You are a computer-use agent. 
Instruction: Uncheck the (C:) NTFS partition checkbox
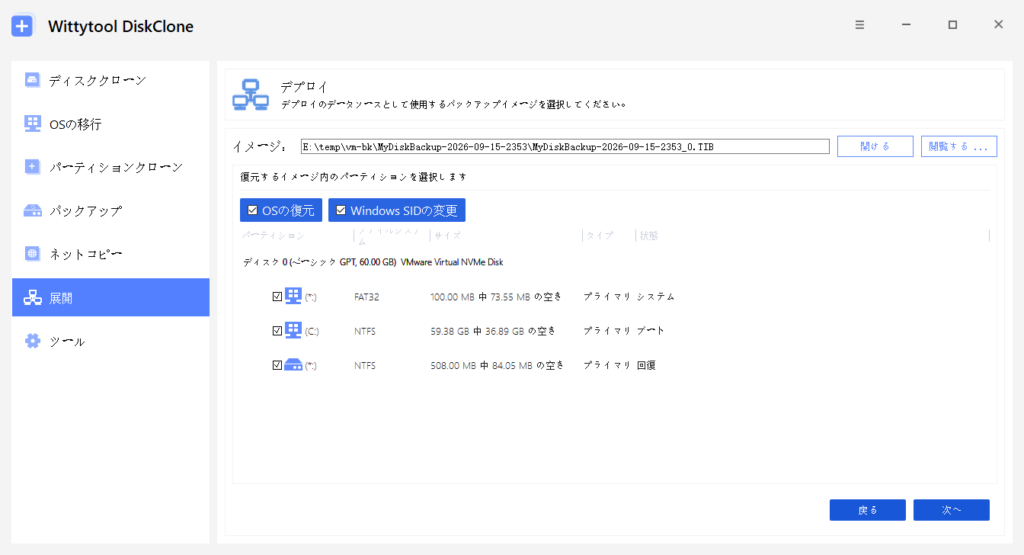277,331
